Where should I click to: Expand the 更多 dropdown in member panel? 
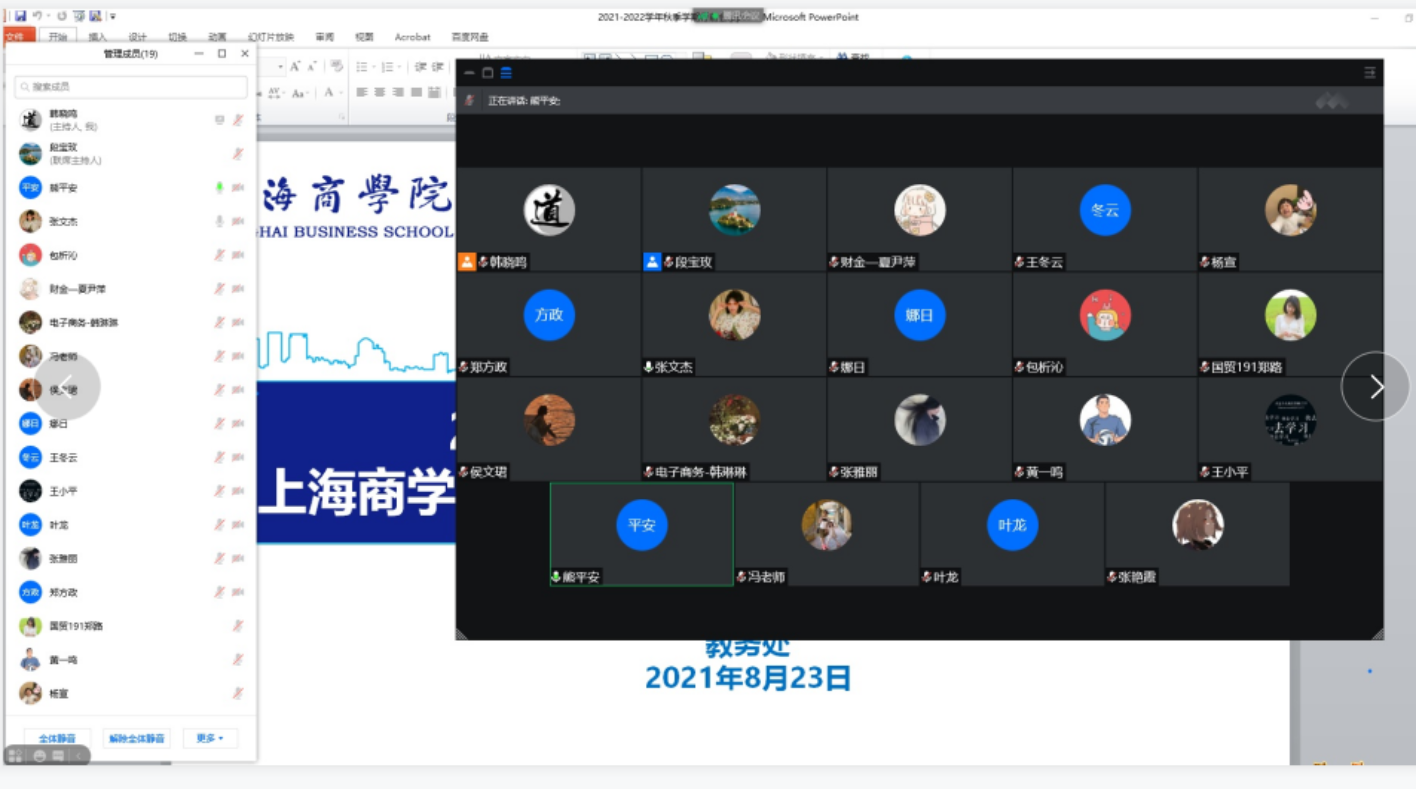pyautogui.click(x=210, y=738)
